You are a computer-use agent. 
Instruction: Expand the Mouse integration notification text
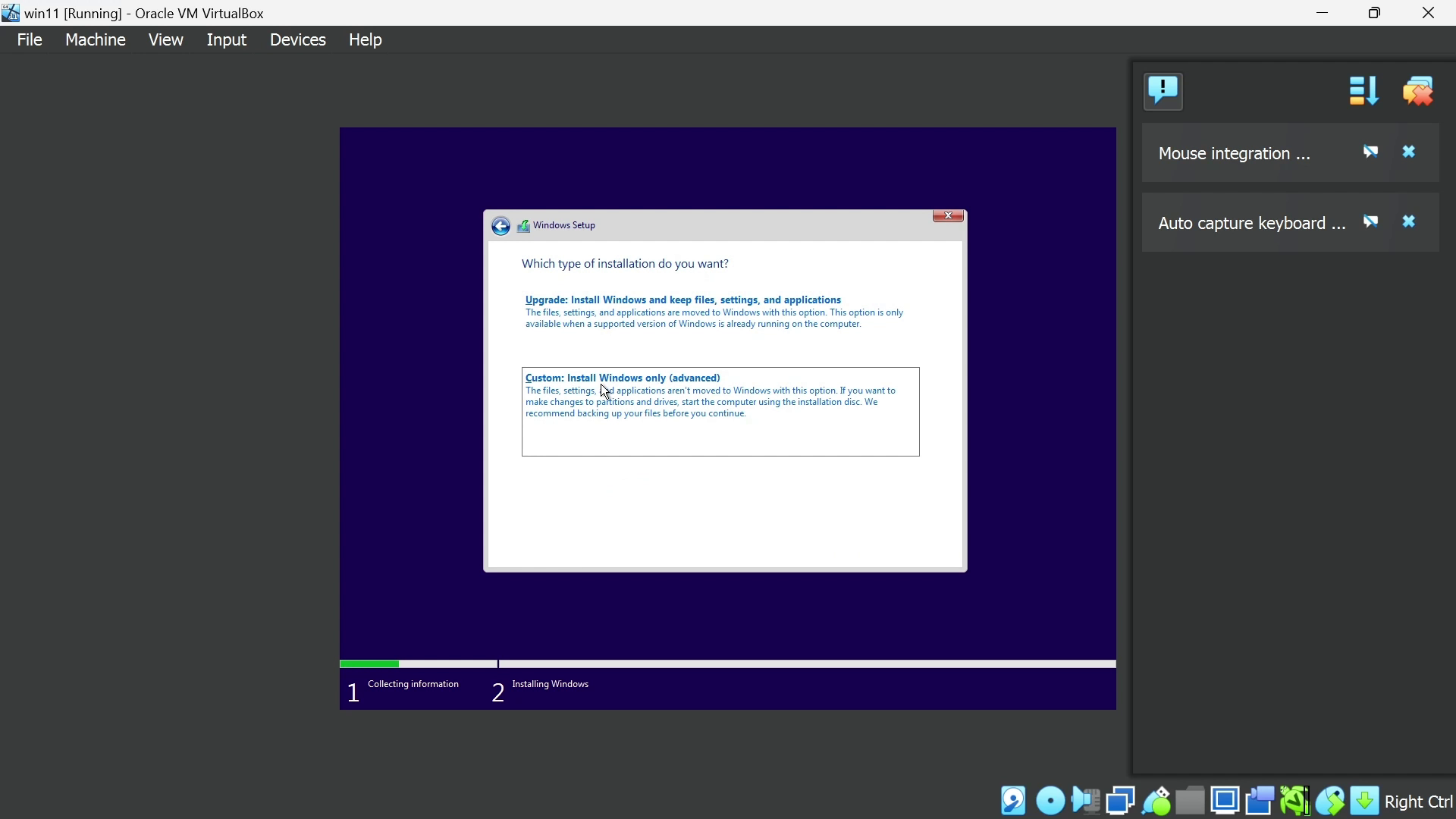1234,154
